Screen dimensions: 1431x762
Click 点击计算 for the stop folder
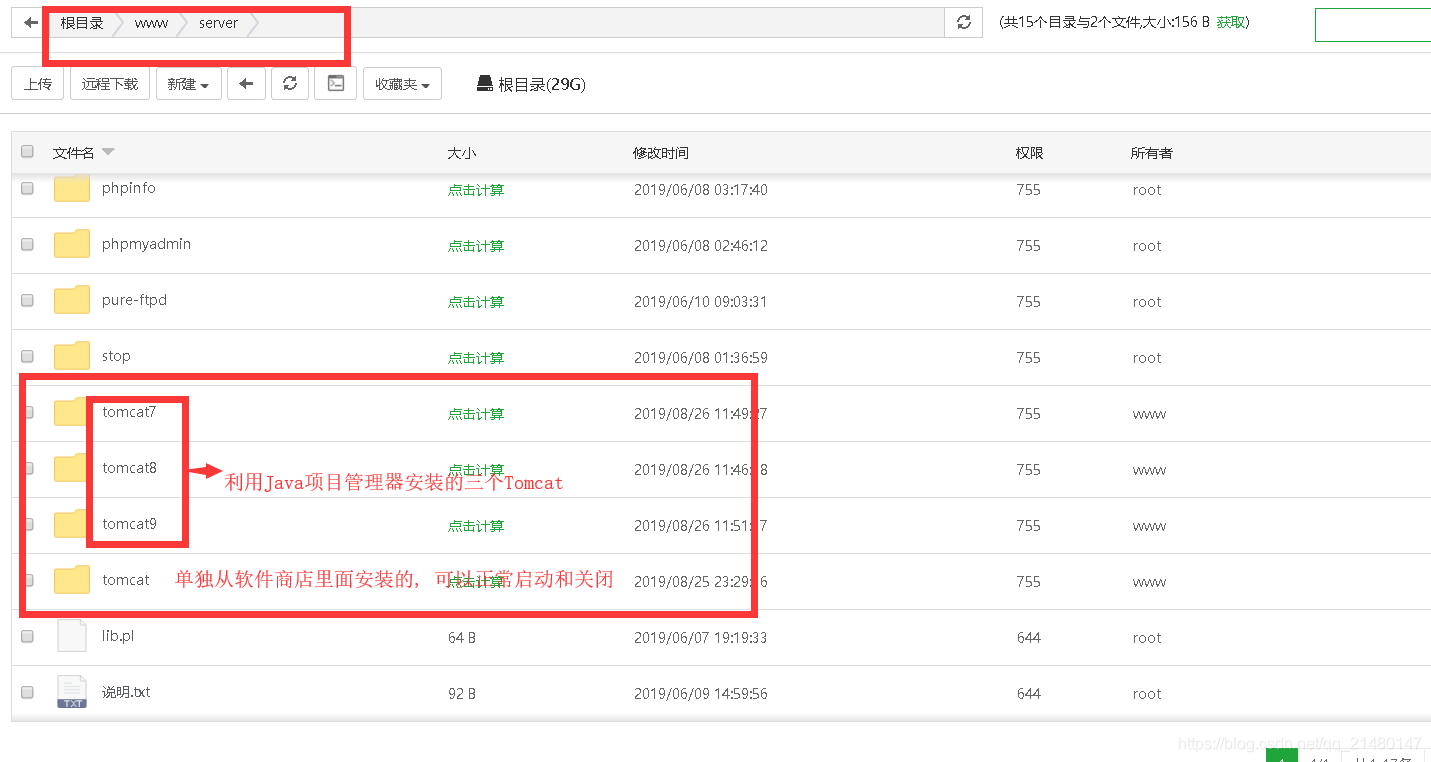[476, 358]
